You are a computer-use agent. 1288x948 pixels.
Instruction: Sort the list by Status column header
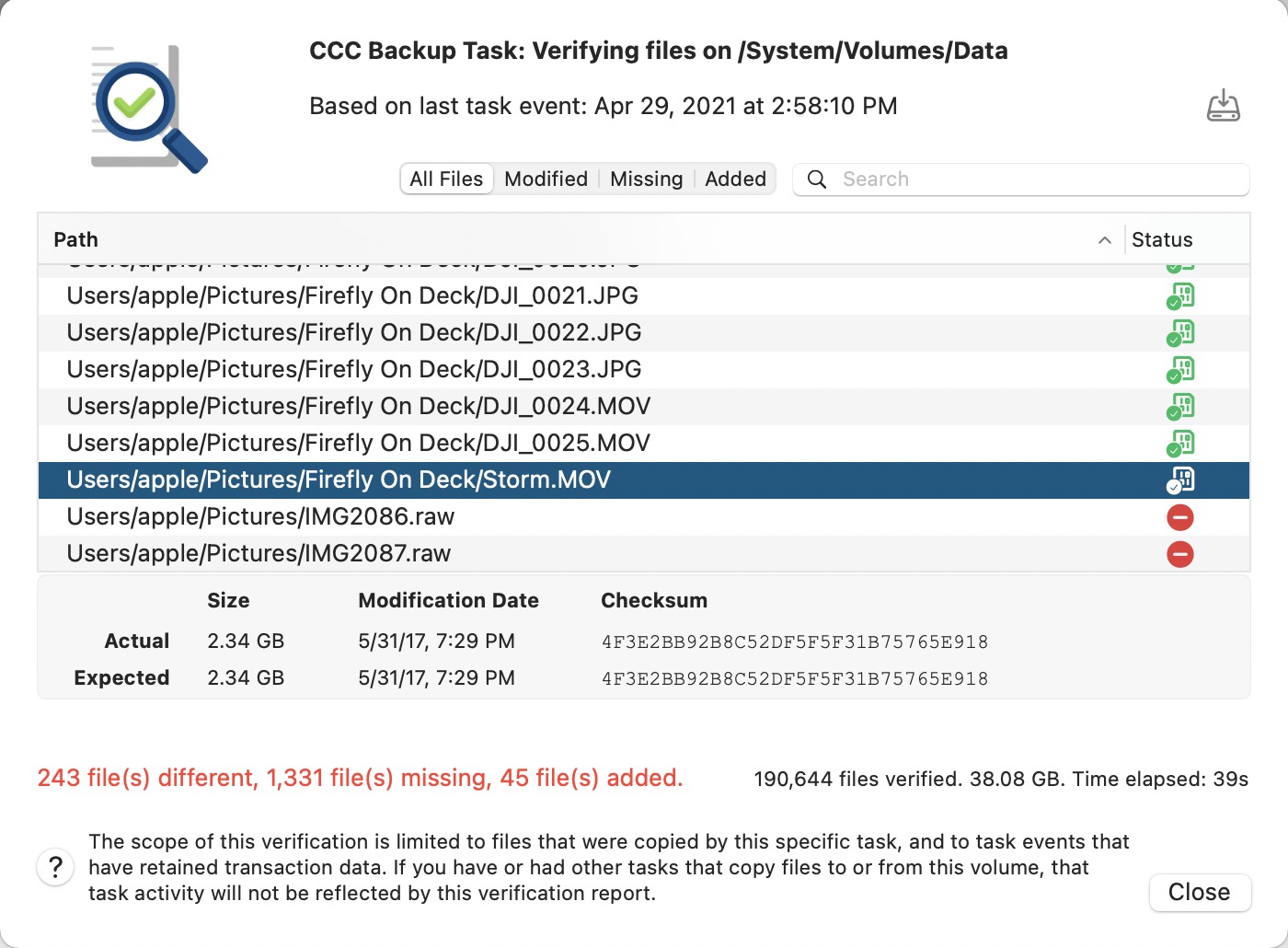(1162, 240)
